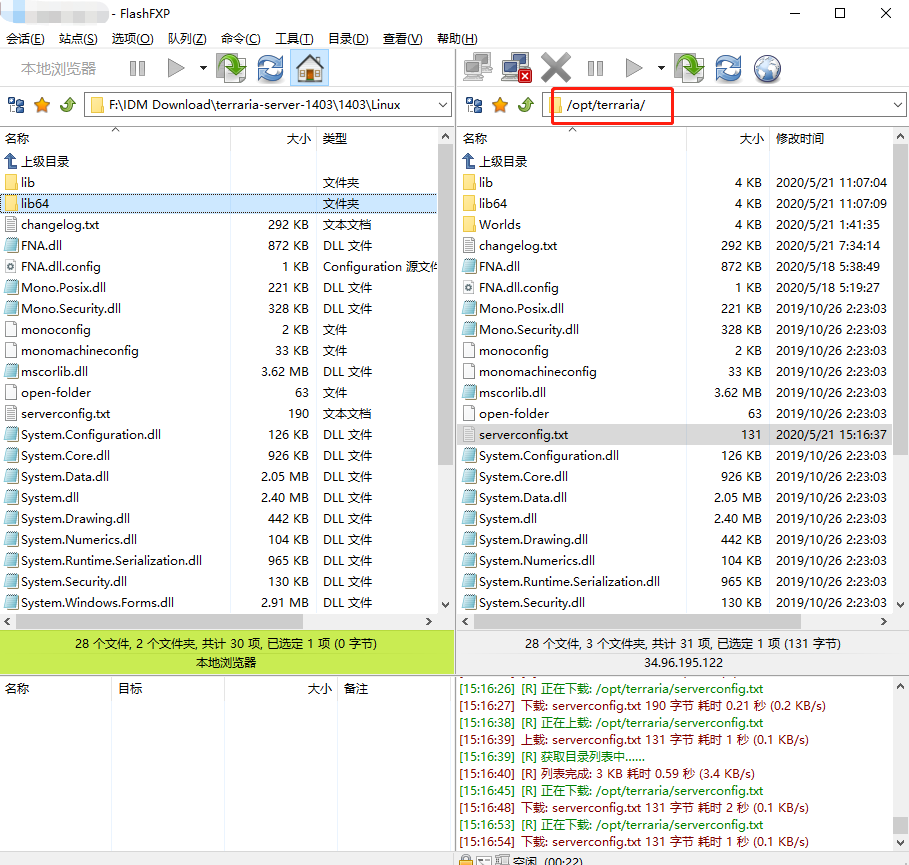Screen dimensions: 909x865
Task: Sort local list by 类型 column header
Action: 377,139
